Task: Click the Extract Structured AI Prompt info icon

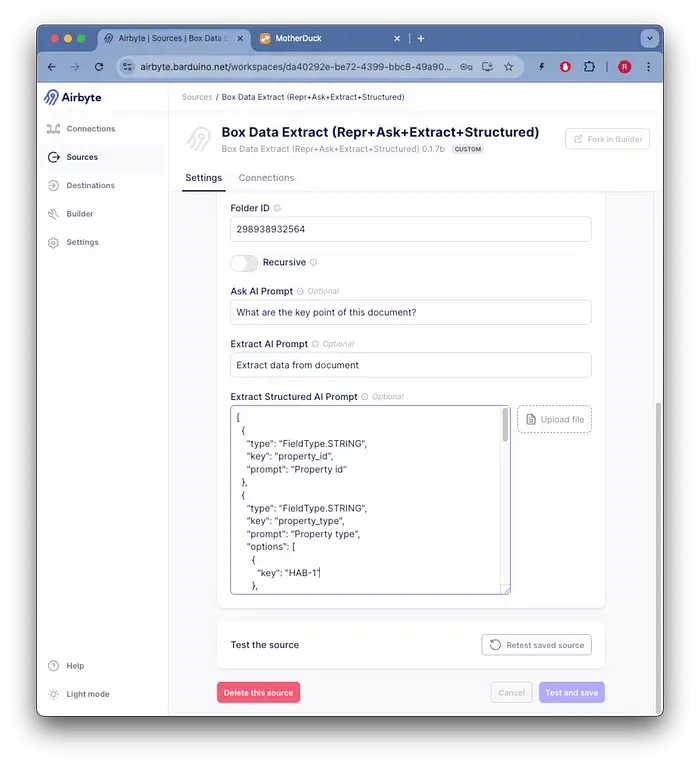Action: click(365, 397)
